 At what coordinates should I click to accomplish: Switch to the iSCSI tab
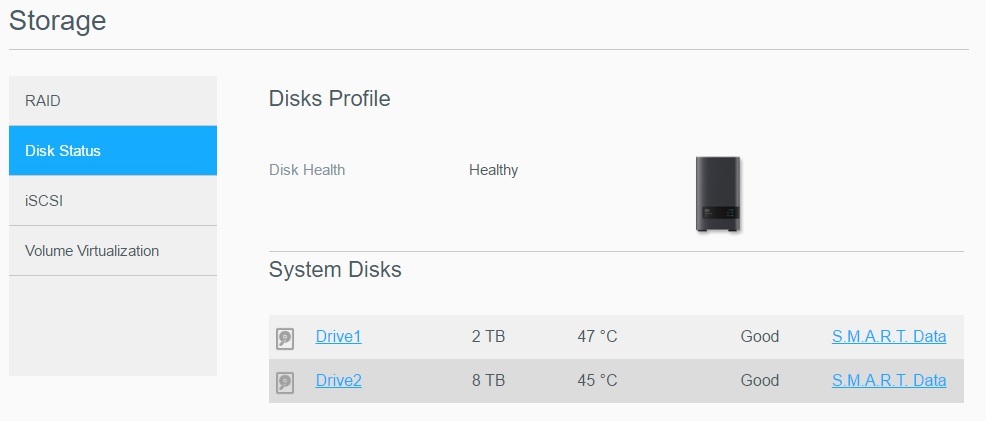pyautogui.click(x=113, y=201)
